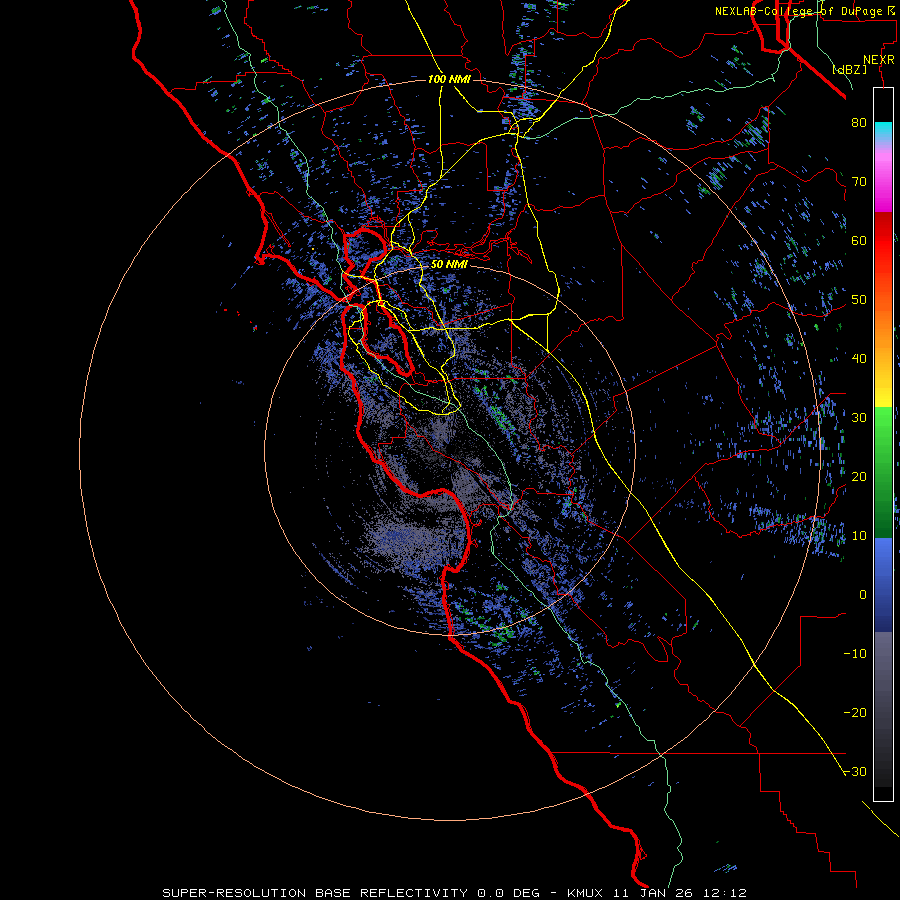Click the [dBZ] units label

point(849,70)
